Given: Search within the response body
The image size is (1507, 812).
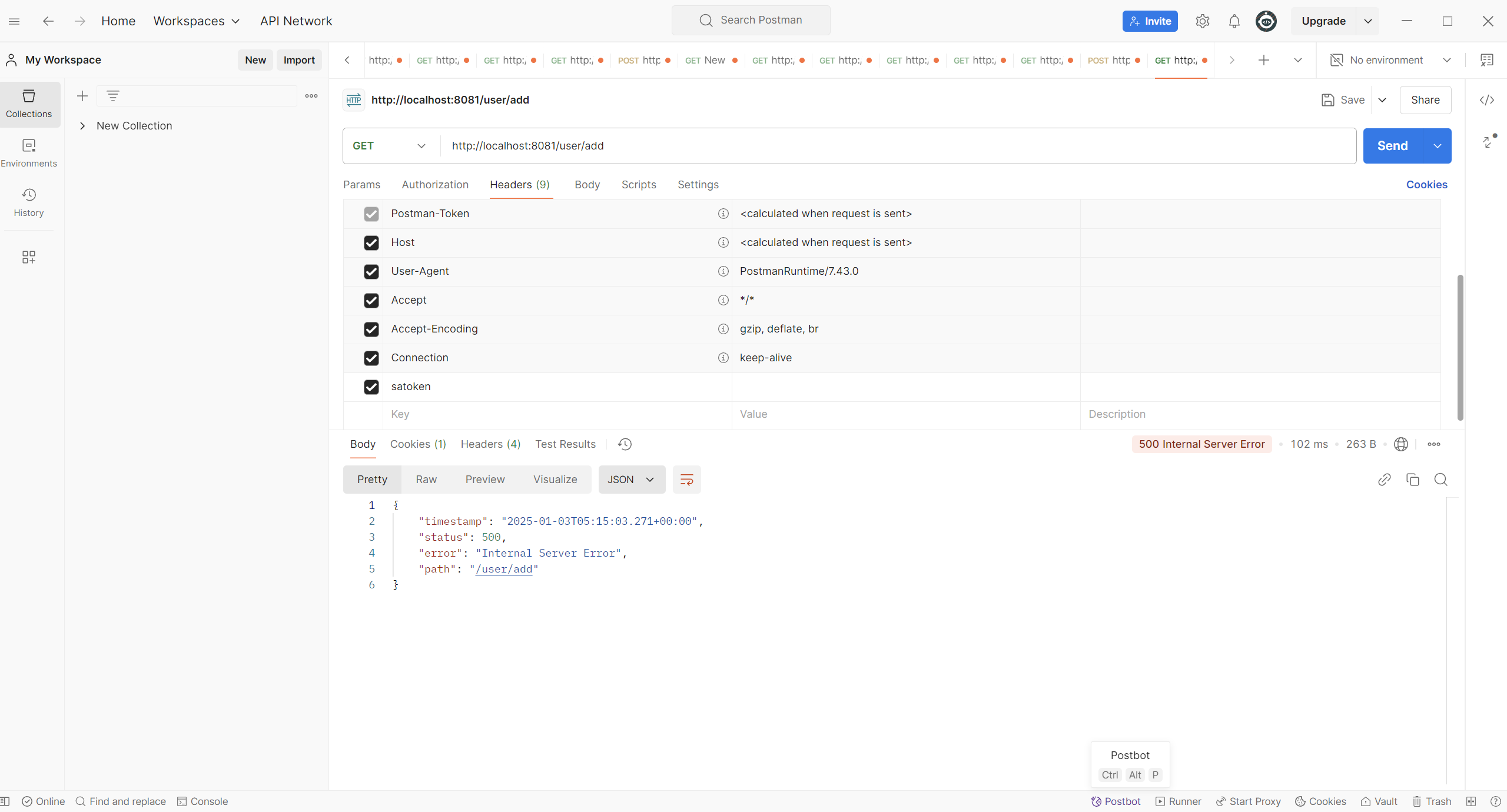Looking at the screenshot, I should point(1440,480).
